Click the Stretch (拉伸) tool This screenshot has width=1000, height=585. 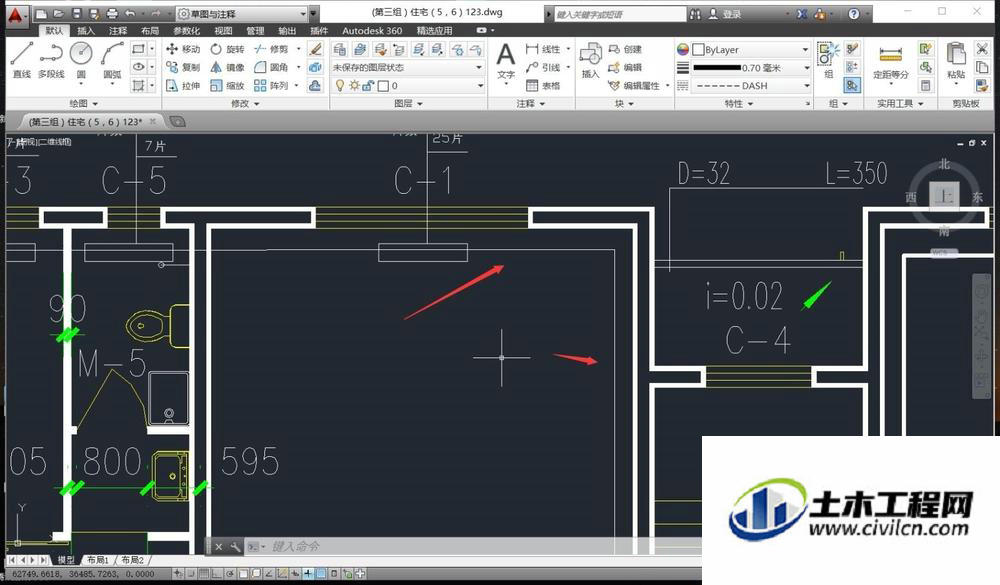click(x=182, y=85)
